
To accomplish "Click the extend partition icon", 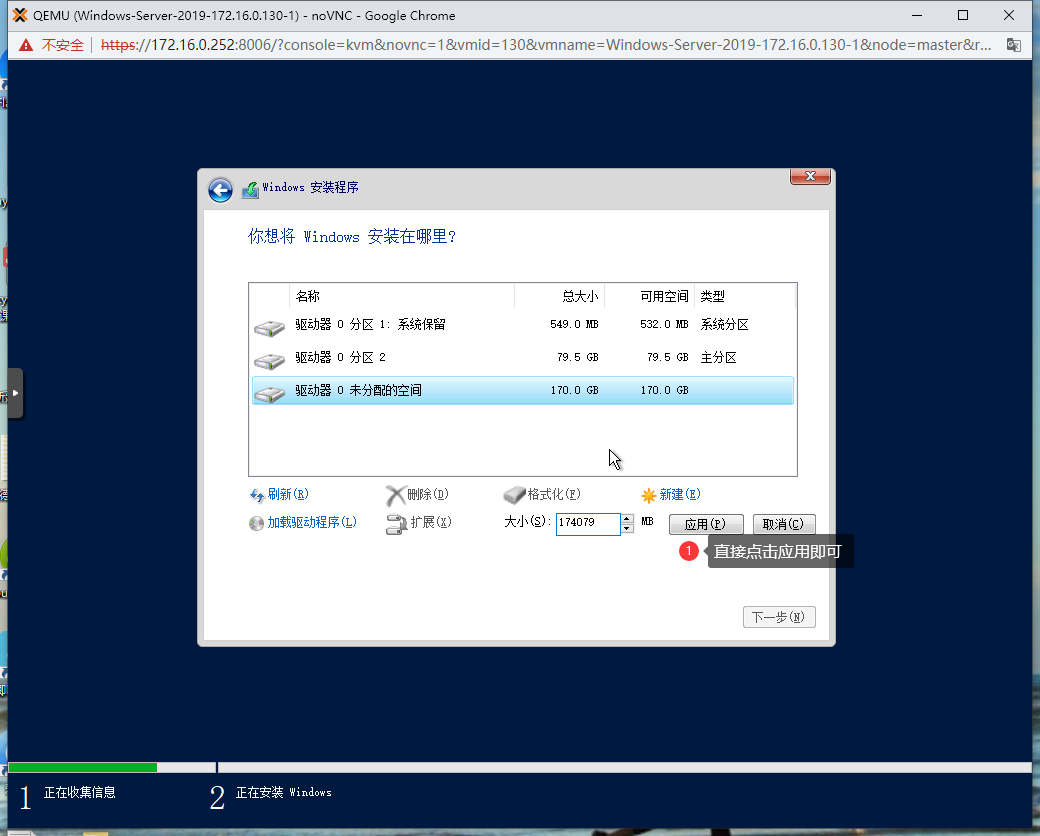I will (x=396, y=524).
